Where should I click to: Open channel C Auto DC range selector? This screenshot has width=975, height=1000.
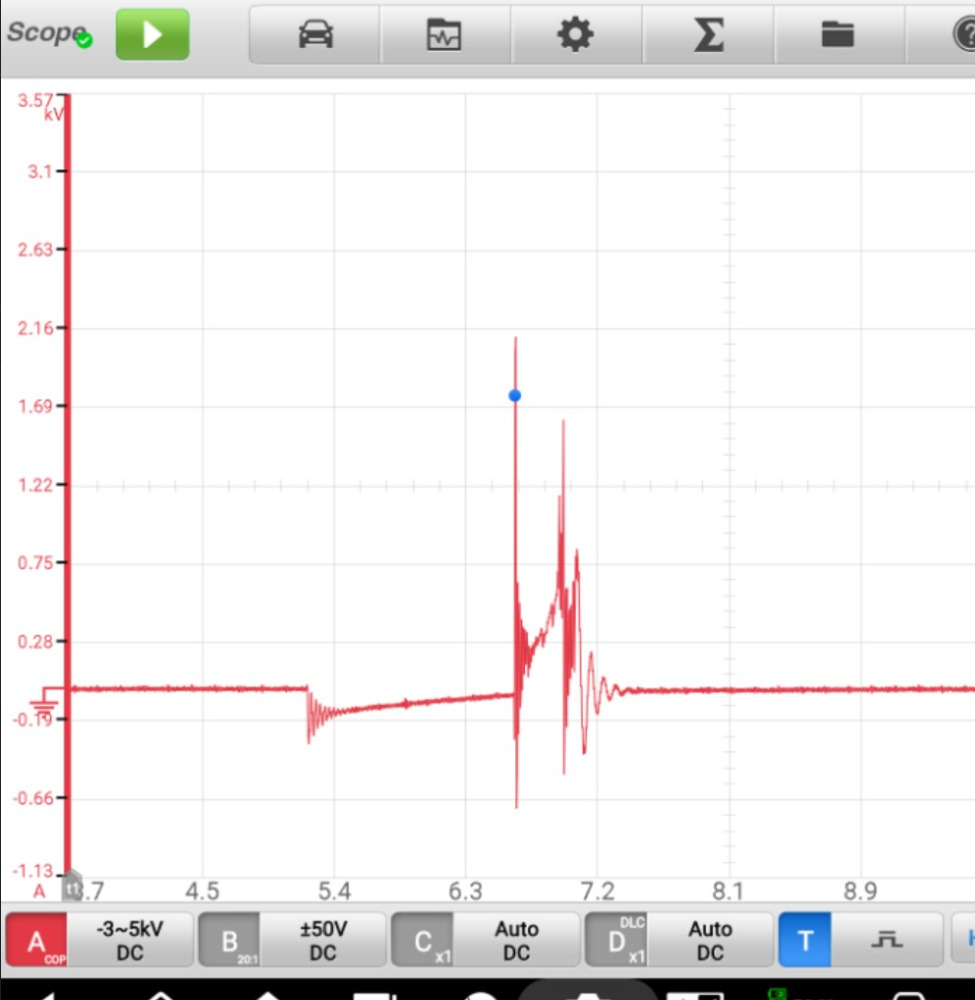click(x=516, y=940)
